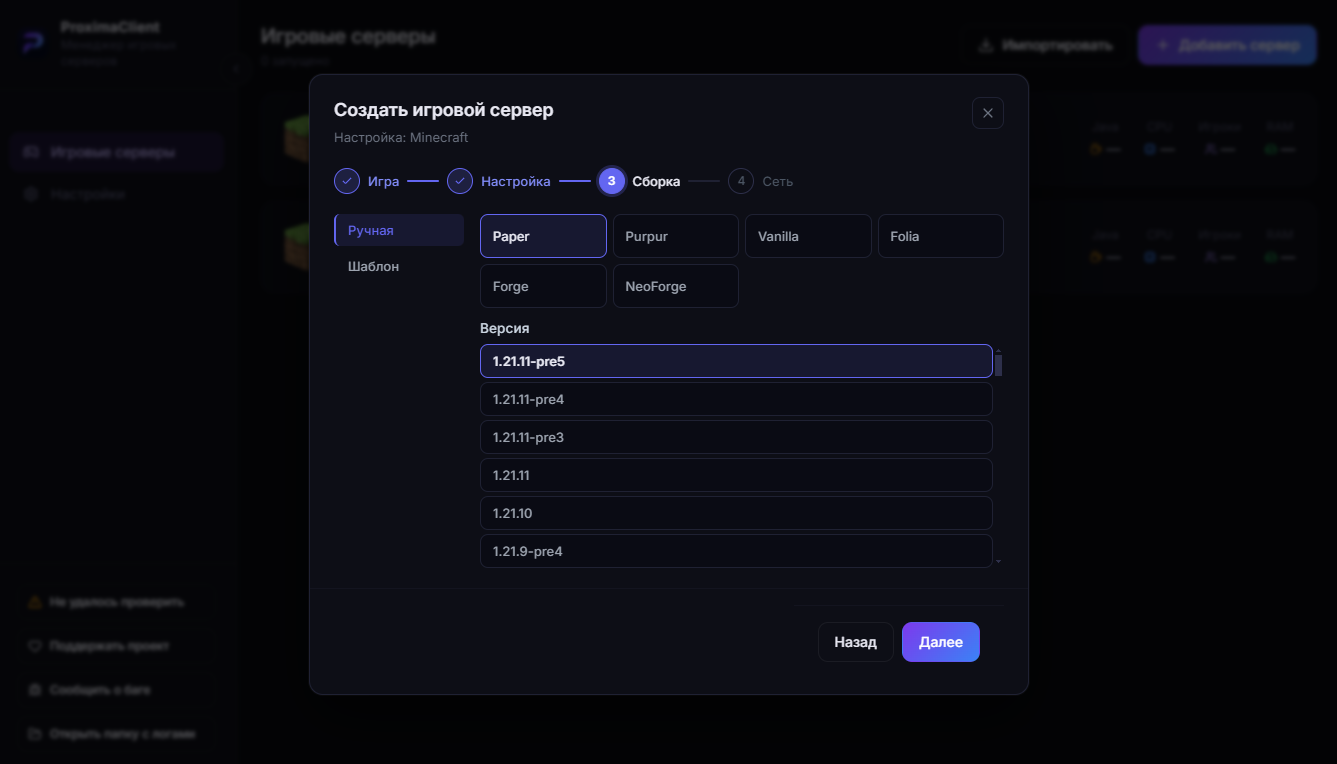The height and width of the screenshot is (764, 1337).
Task: Select the Ручная build mode tab
Action: tap(399, 230)
